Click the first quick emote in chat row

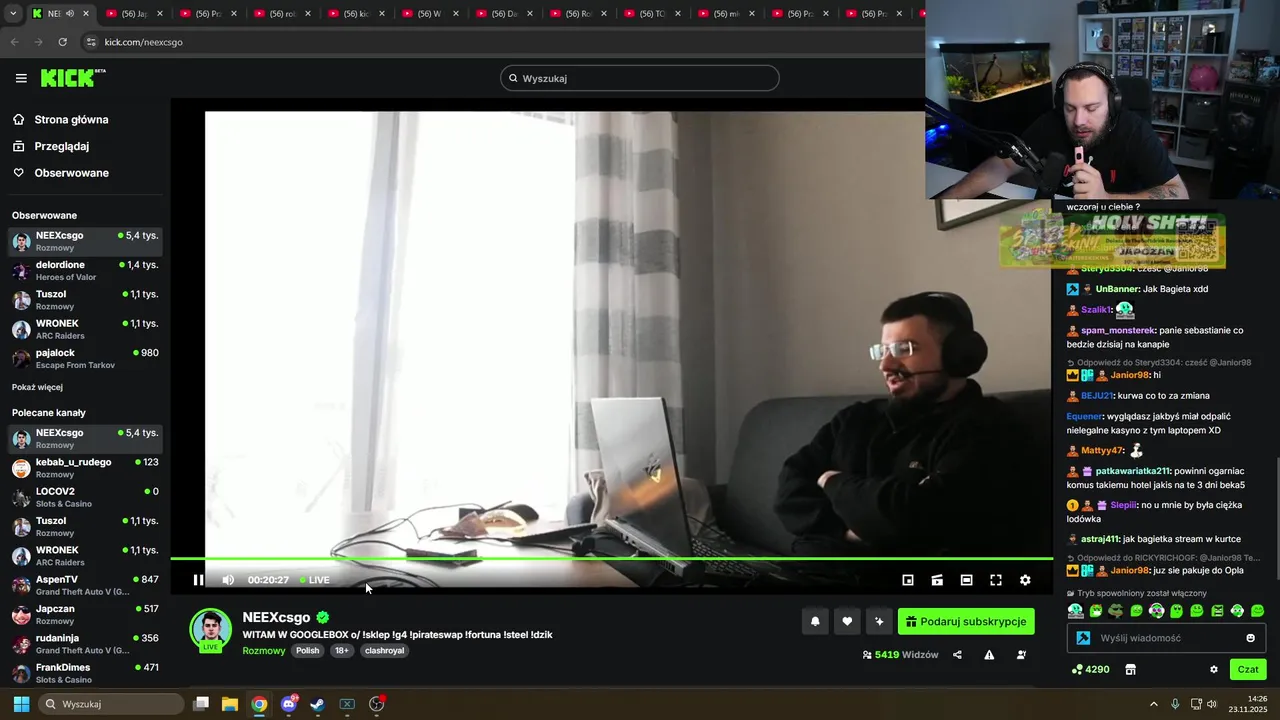pos(1075,611)
